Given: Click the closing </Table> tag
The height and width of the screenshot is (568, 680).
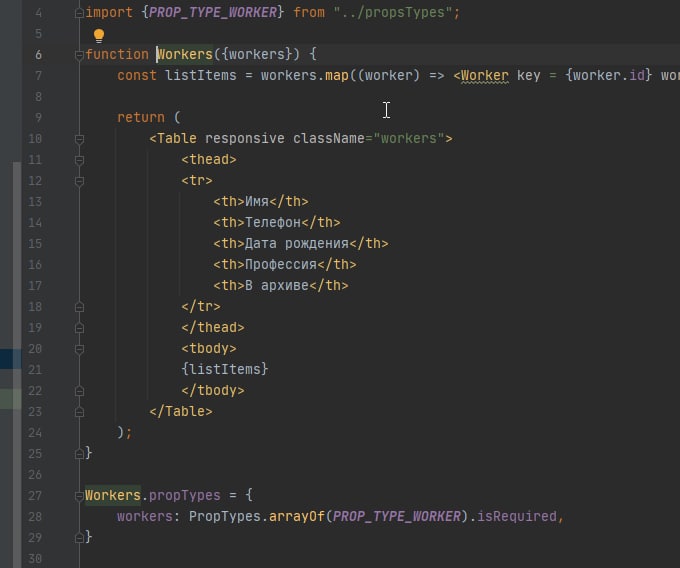Looking at the screenshot, I should pyautogui.click(x=181, y=411).
